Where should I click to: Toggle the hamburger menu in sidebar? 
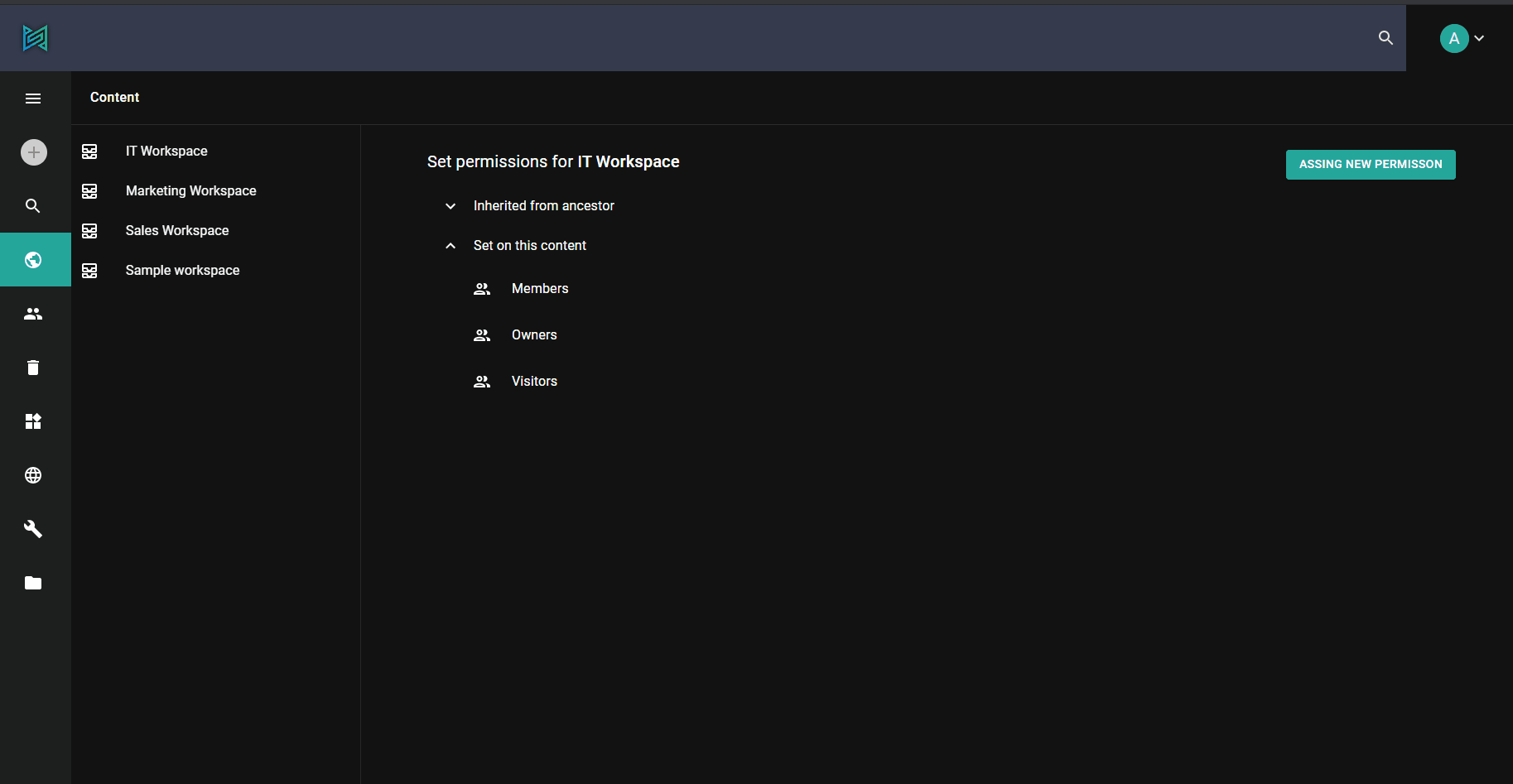point(33,99)
